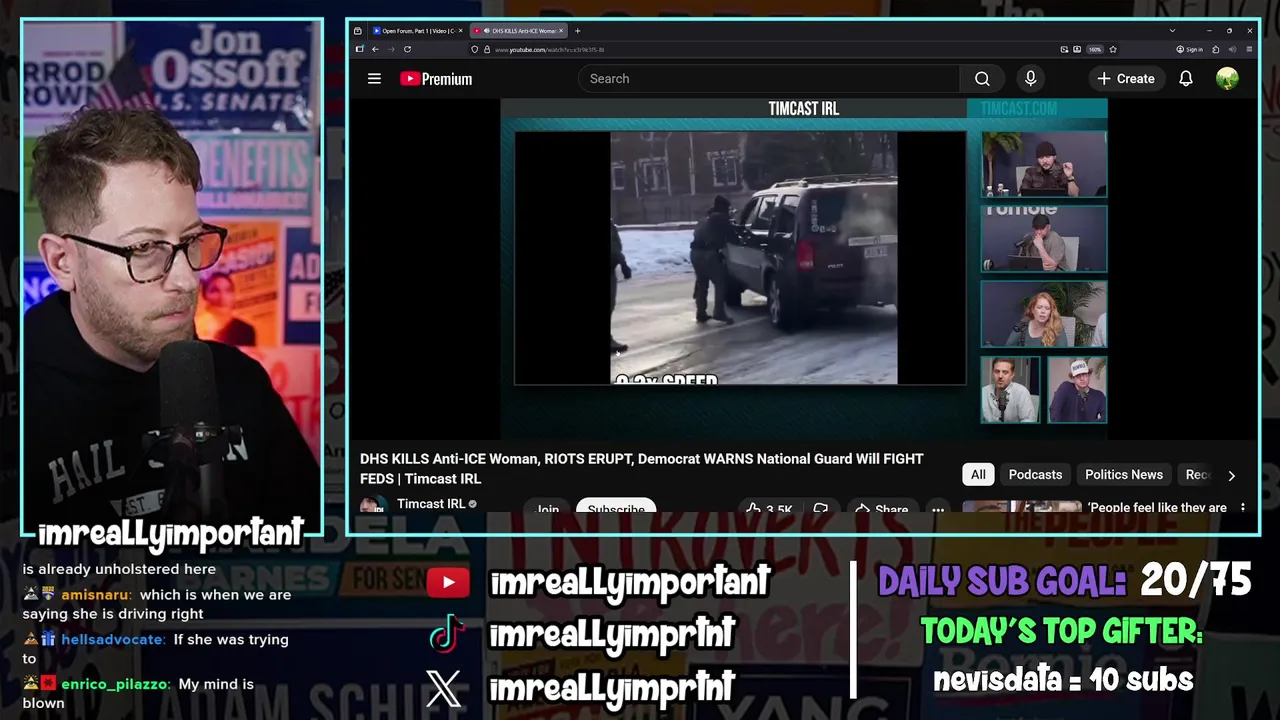Screen dimensions: 1280x720
Task: Click the Timcast IRL channel avatar
Action: click(373, 505)
